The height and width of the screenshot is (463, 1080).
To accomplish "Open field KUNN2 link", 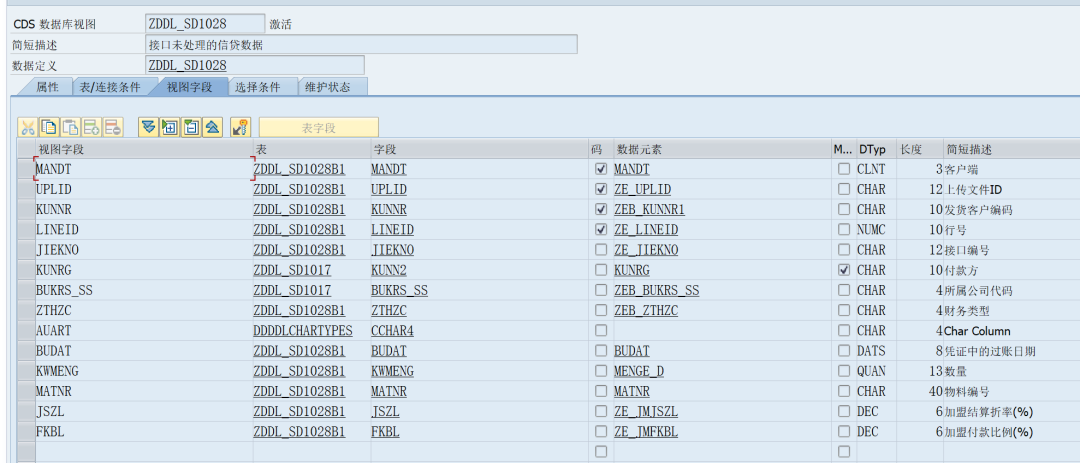I will tap(388, 270).
